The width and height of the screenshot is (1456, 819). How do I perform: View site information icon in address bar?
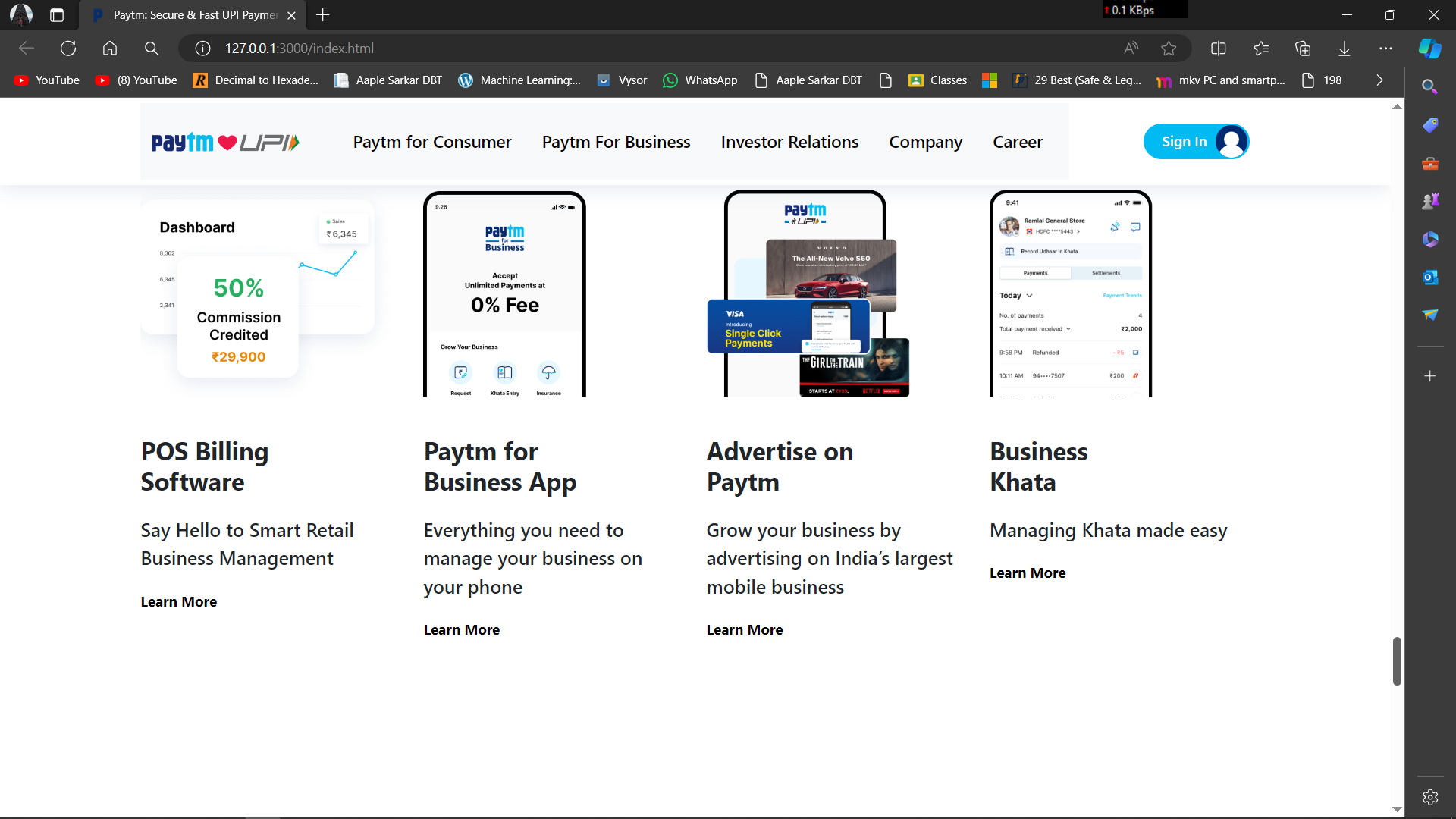tap(202, 49)
